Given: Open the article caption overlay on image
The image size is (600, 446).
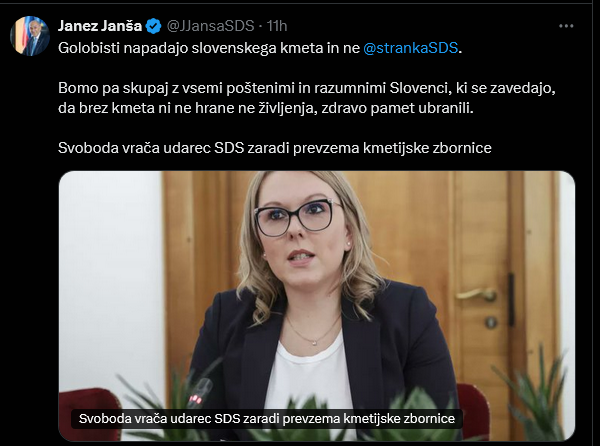Looking at the screenshot, I should click(267, 418).
